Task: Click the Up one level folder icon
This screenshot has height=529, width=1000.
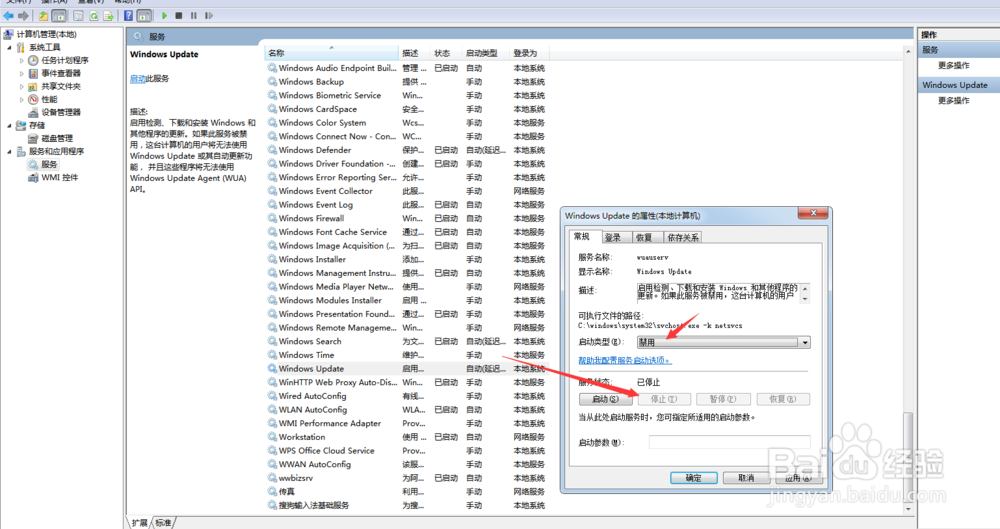Action: click(x=43, y=15)
